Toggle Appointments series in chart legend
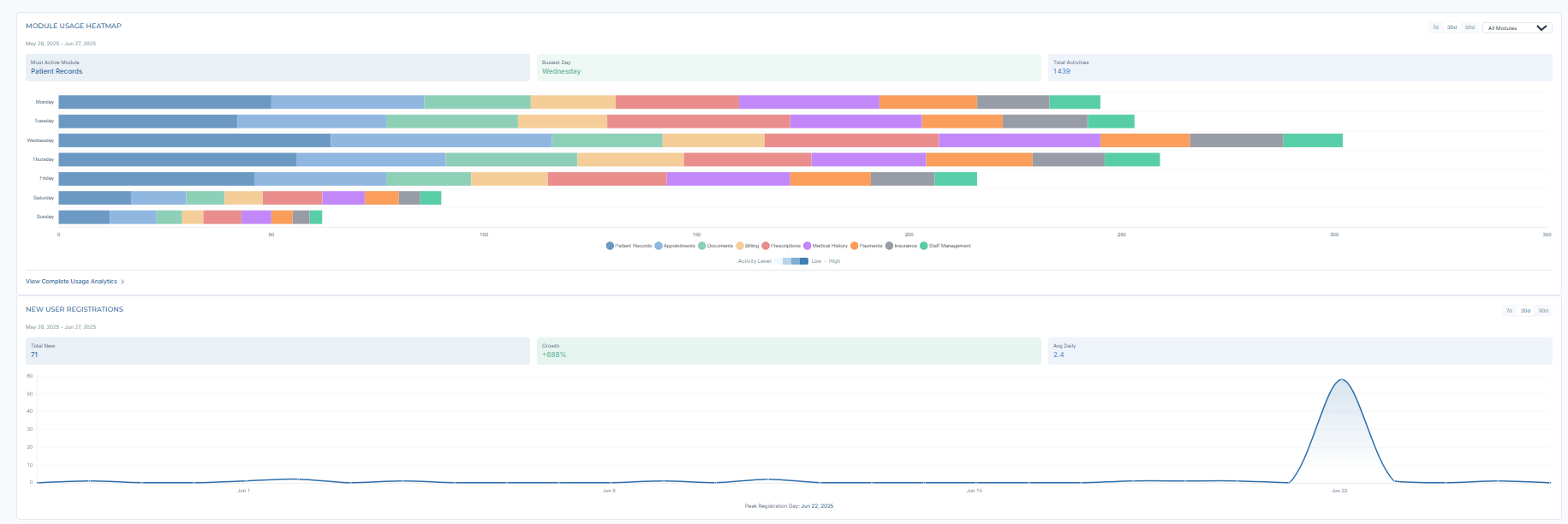Screen dimensions: 1568x524 [x=659, y=246]
